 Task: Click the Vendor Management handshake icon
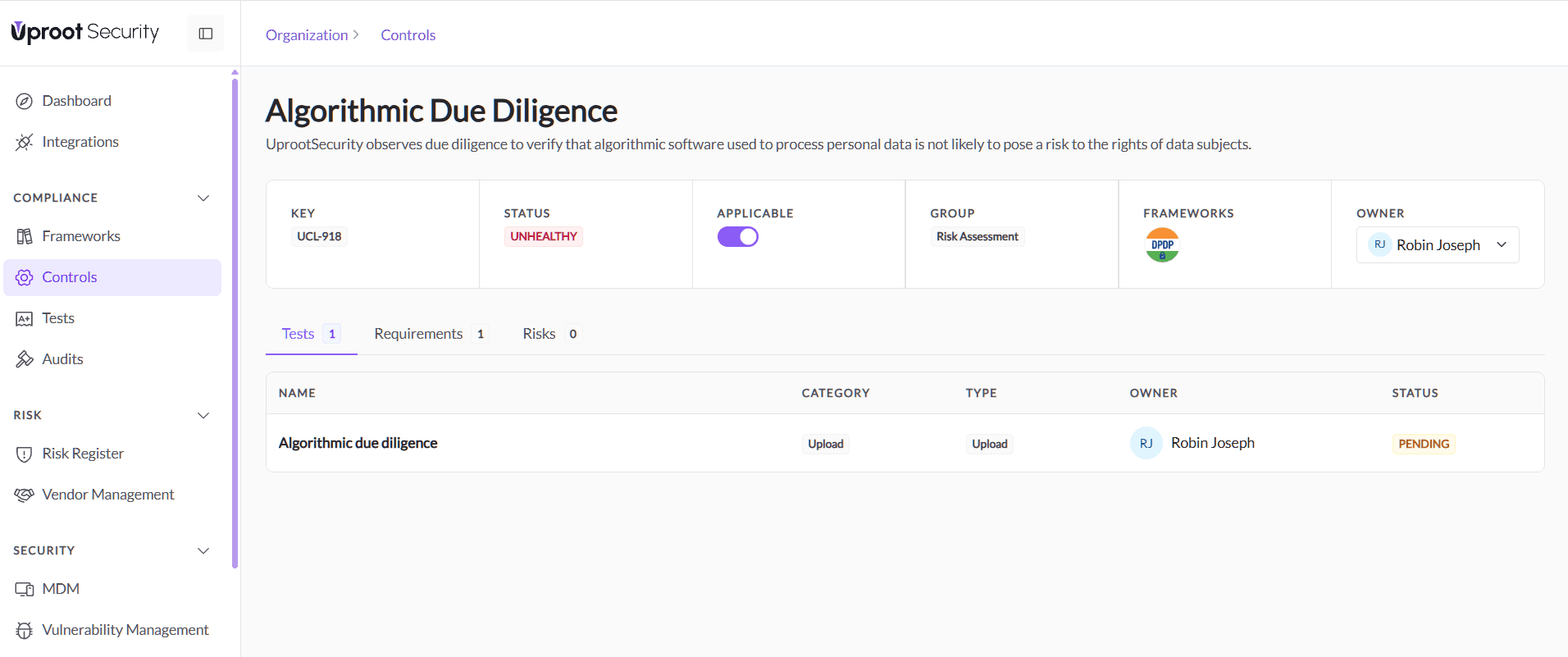[x=25, y=495]
